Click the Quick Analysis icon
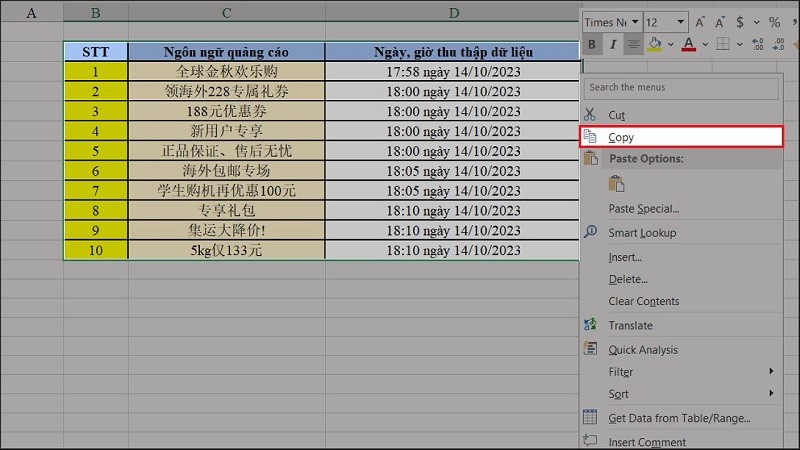 (x=590, y=348)
